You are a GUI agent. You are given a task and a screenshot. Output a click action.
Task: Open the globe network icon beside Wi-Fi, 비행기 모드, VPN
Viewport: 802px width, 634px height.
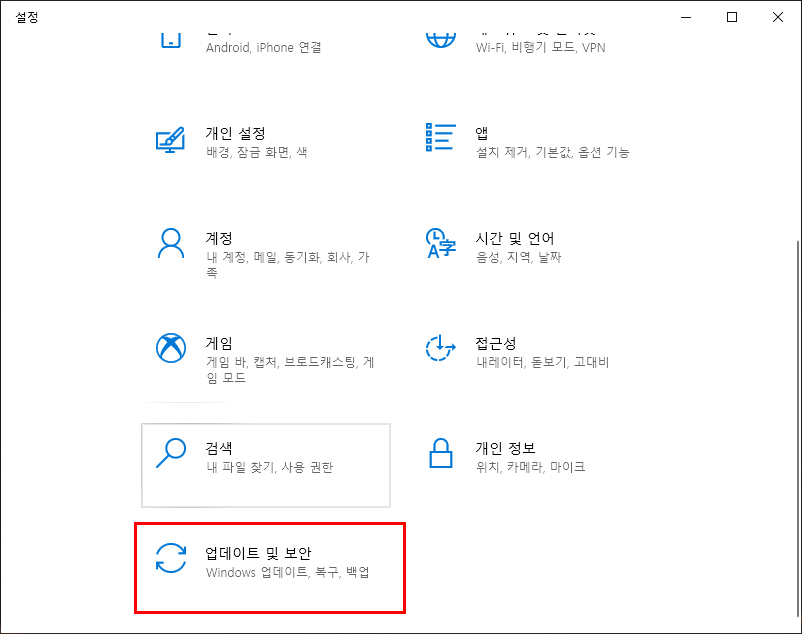click(x=440, y=40)
